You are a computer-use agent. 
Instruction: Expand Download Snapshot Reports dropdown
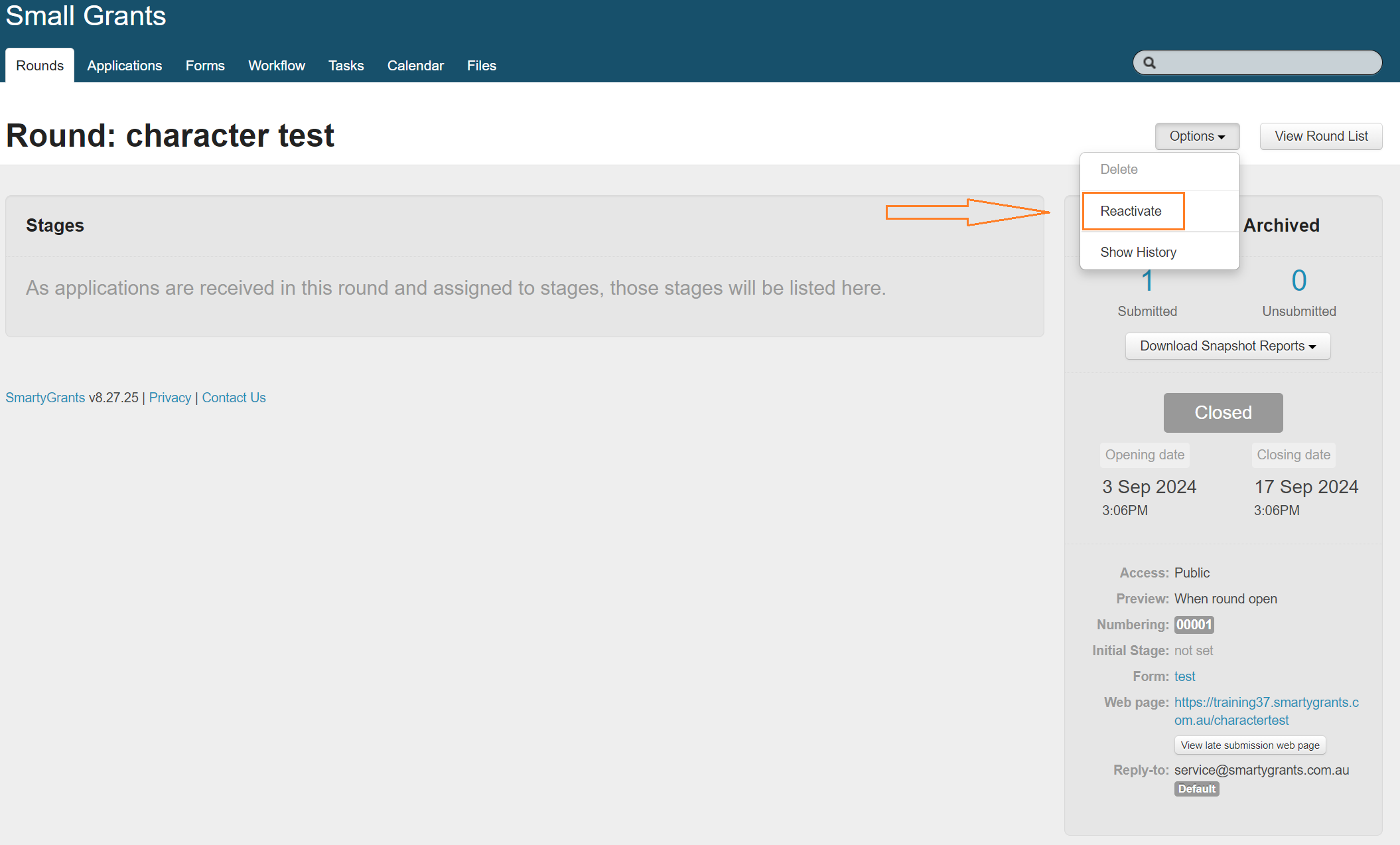(1227, 346)
